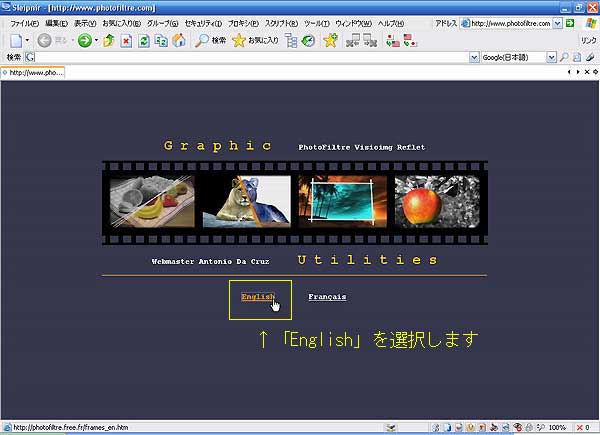Viewport: 600px width, 435px height.
Task: Open the ウィンドウ(W) menu
Action: 354,23
